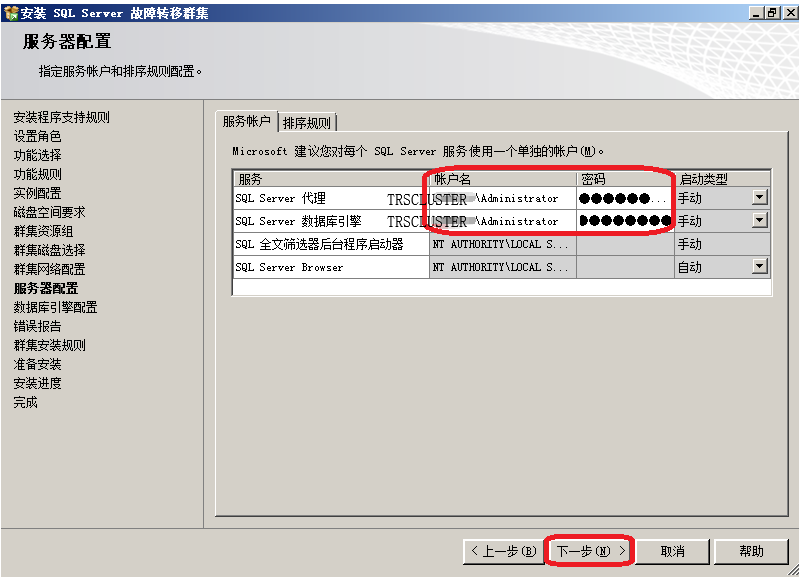Select the SQL Server 数据库引擎 service label
This screenshot has width=799, height=577.
coord(299,221)
